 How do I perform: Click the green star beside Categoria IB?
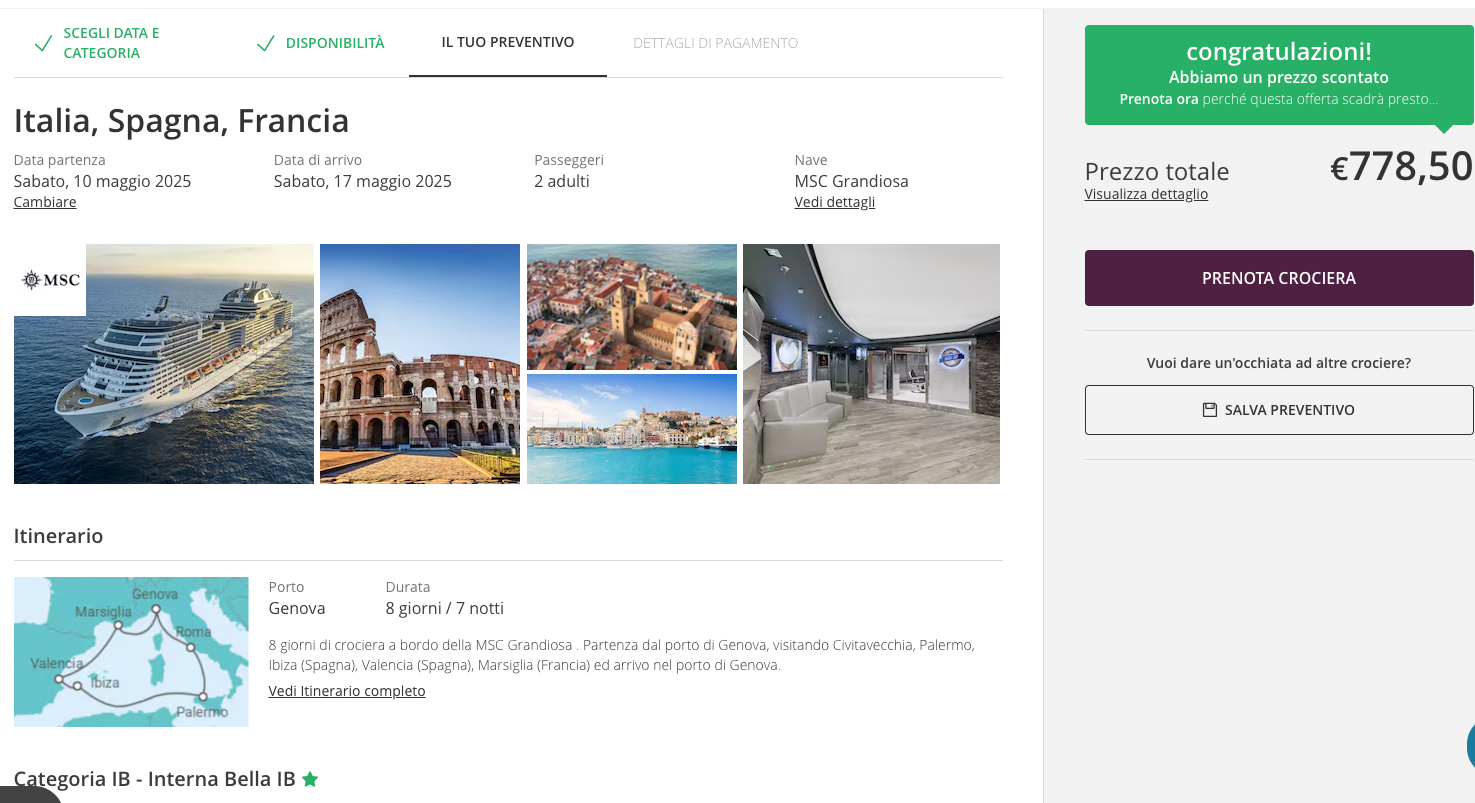310,779
